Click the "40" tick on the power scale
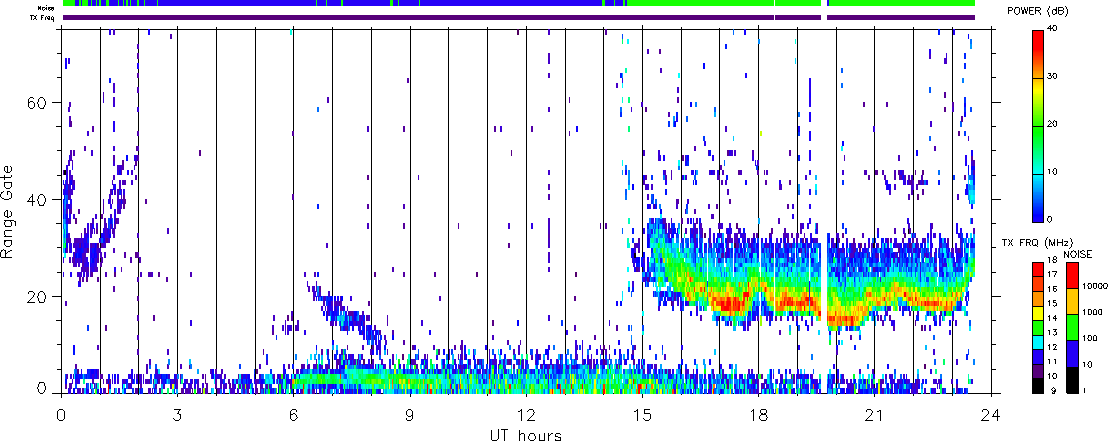Viewport: 1108px width, 441px height. pos(1053,29)
